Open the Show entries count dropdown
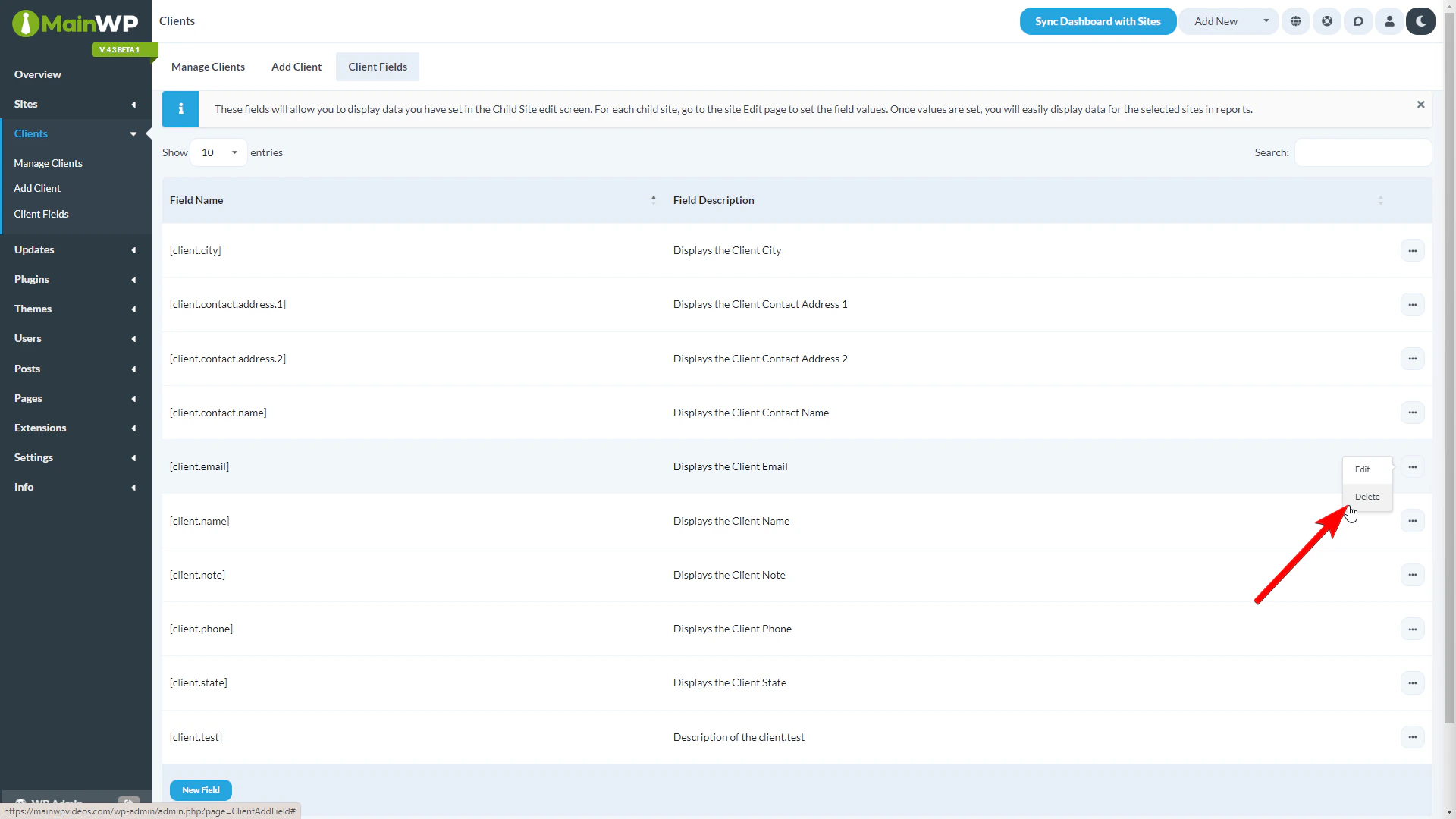 (x=218, y=152)
